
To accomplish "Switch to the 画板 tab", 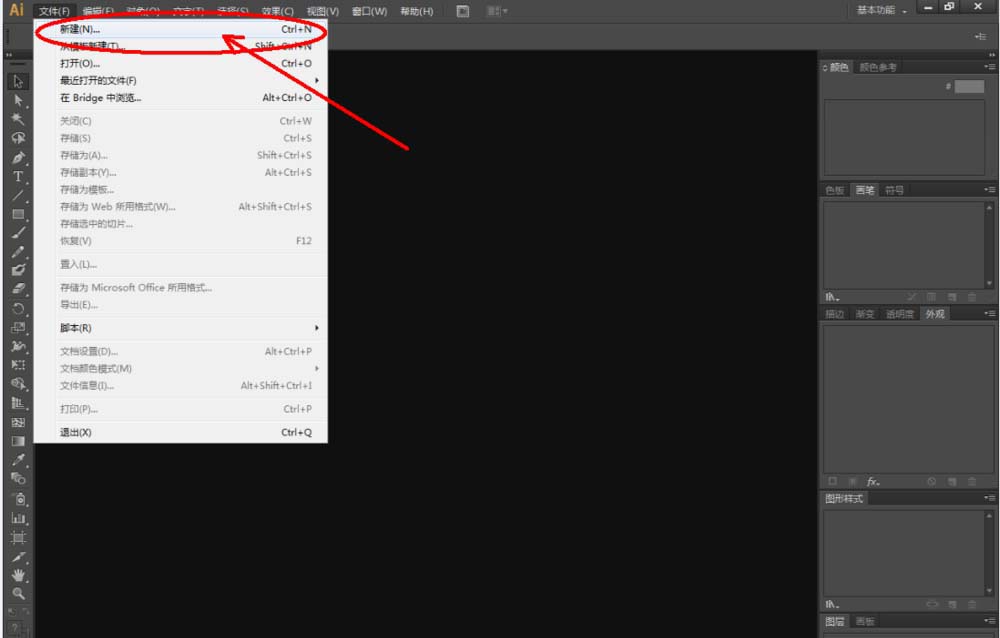I will click(865, 621).
